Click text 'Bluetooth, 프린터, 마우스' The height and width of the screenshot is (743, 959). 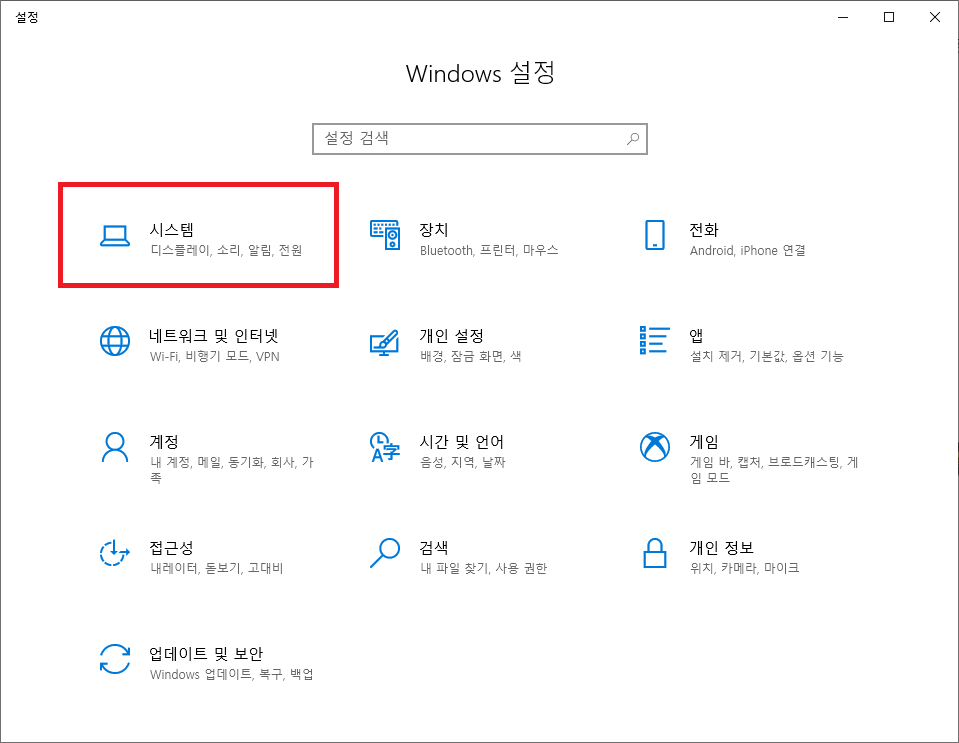[489, 250]
